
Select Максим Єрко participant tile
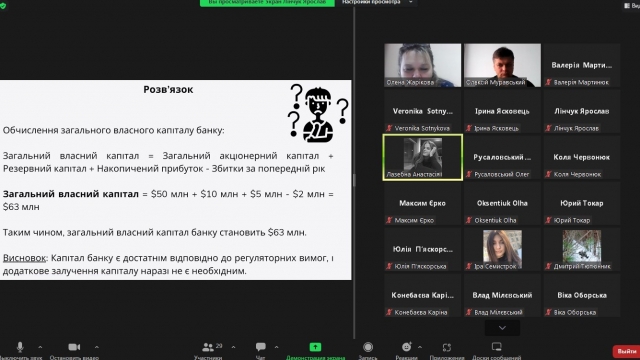(422, 203)
